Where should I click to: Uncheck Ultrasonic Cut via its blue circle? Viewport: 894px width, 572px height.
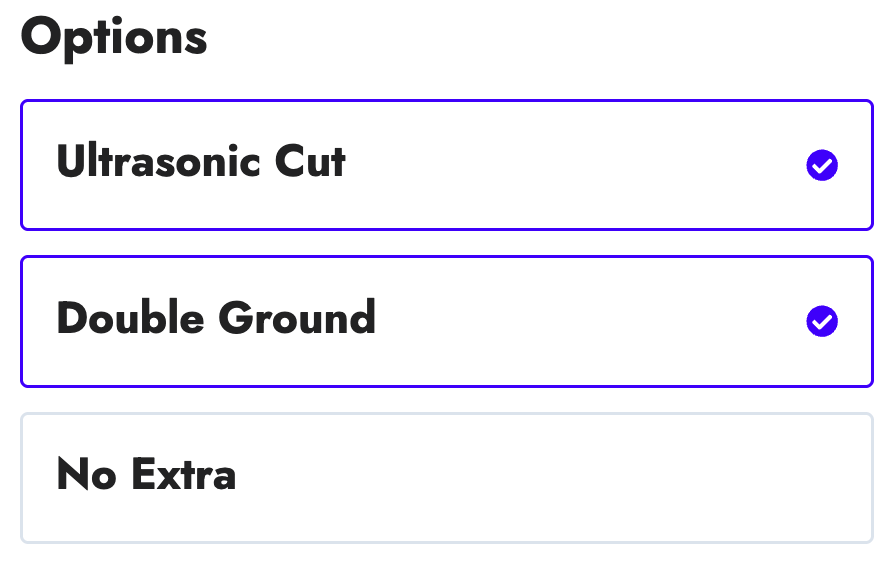pyautogui.click(x=822, y=165)
